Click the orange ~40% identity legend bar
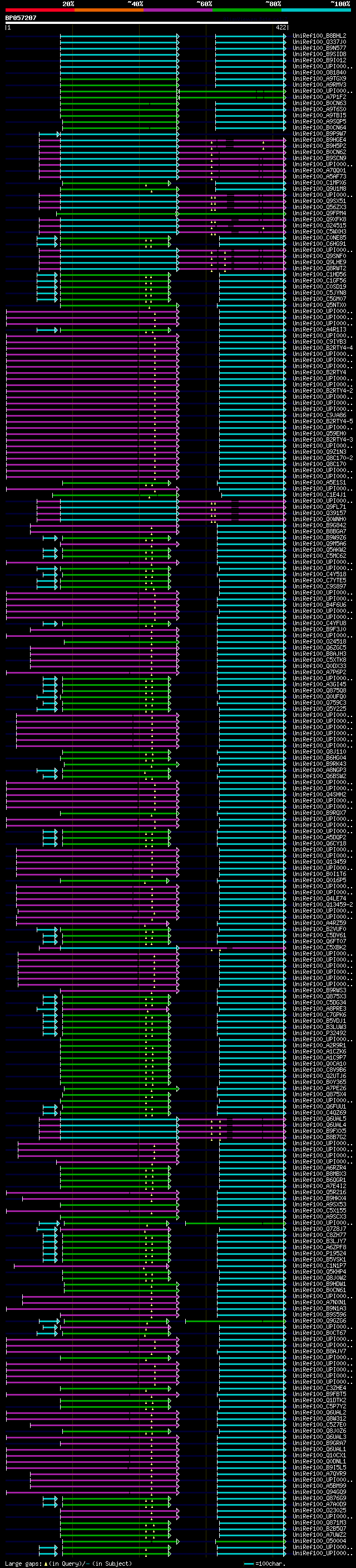356x1568 pixels. pyautogui.click(x=109, y=10)
